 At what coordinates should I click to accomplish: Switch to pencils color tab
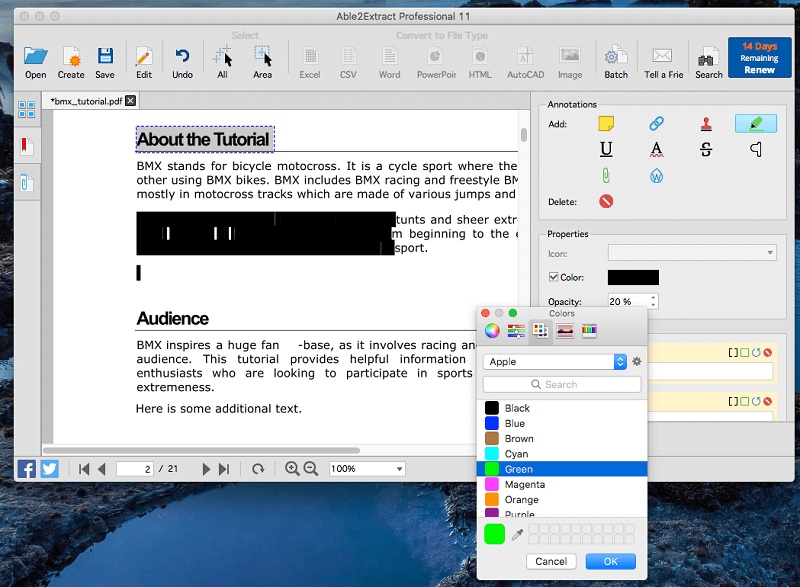tap(589, 330)
